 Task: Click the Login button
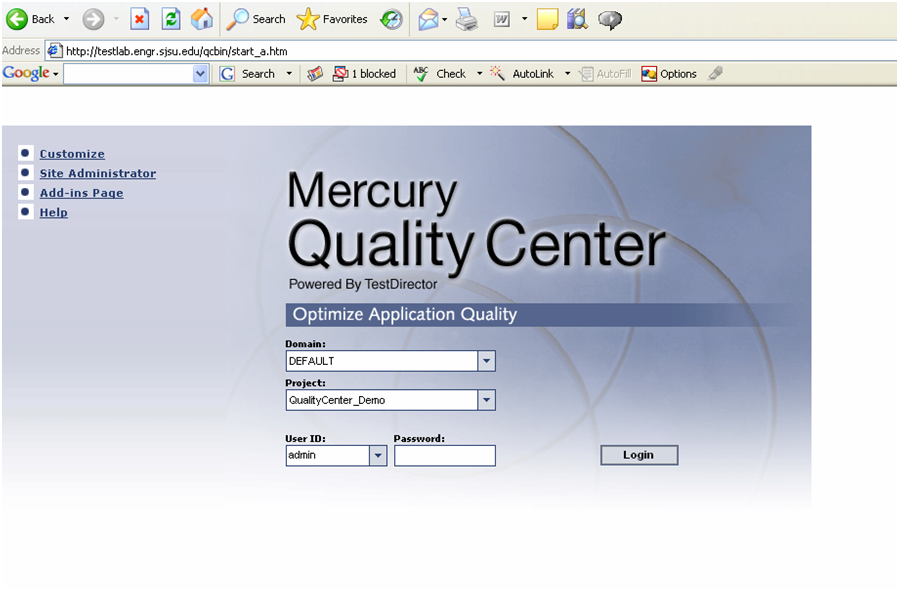pyautogui.click(x=638, y=455)
